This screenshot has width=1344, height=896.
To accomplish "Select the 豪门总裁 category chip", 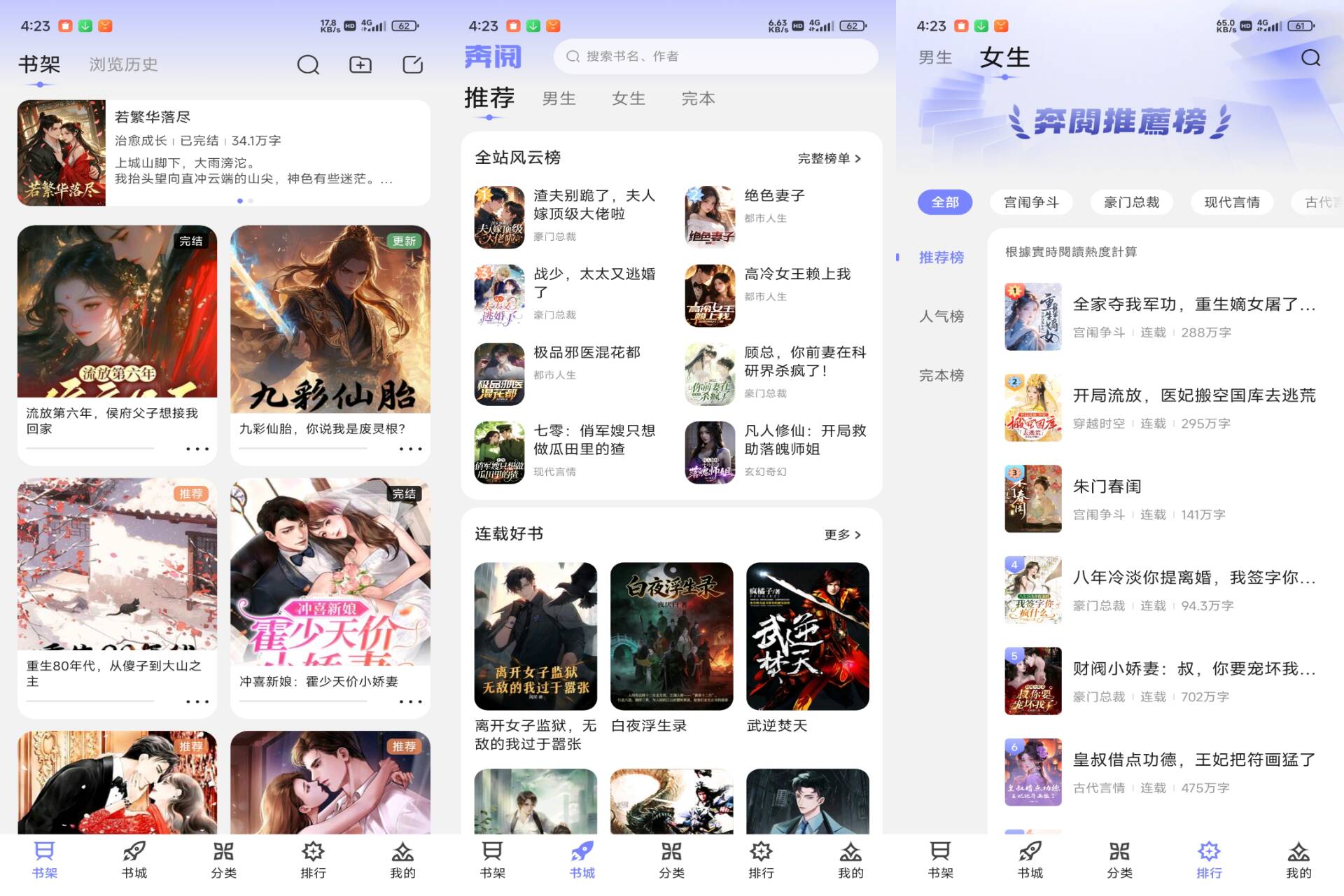I will click(1131, 202).
